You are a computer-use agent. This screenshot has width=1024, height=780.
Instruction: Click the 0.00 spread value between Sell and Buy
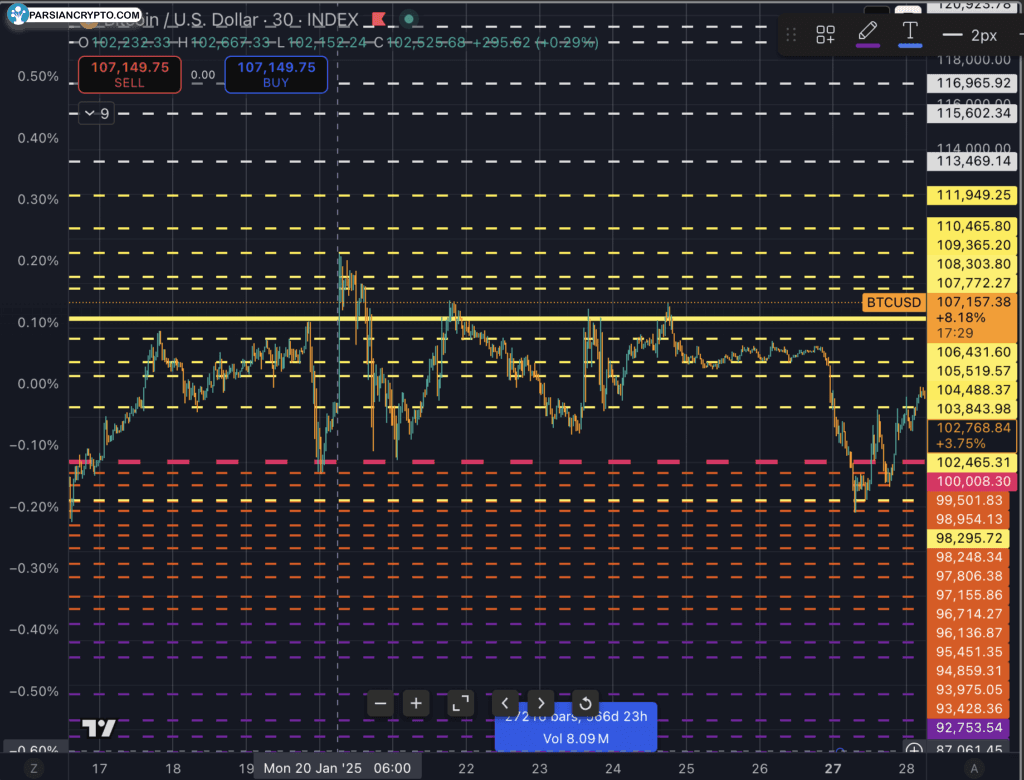[x=203, y=75]
